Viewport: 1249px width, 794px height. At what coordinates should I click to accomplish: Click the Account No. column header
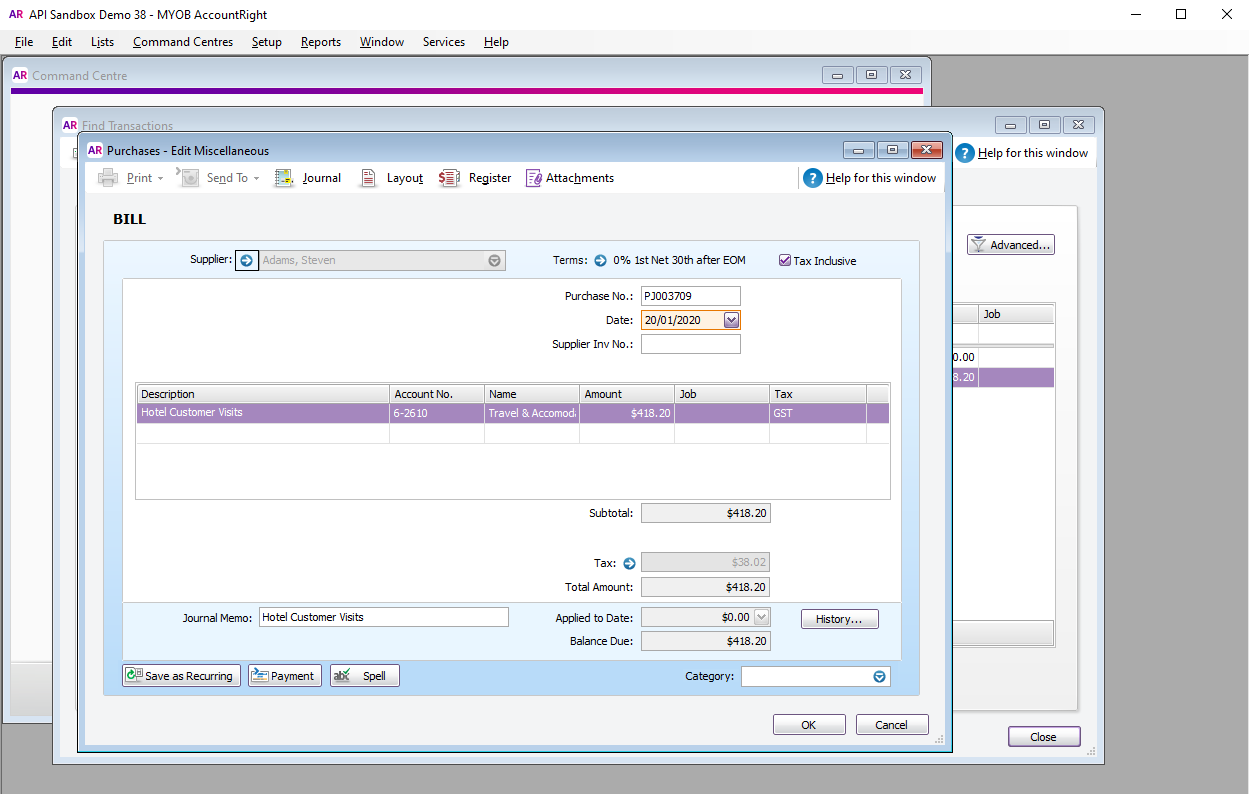[x=437, y=394]
